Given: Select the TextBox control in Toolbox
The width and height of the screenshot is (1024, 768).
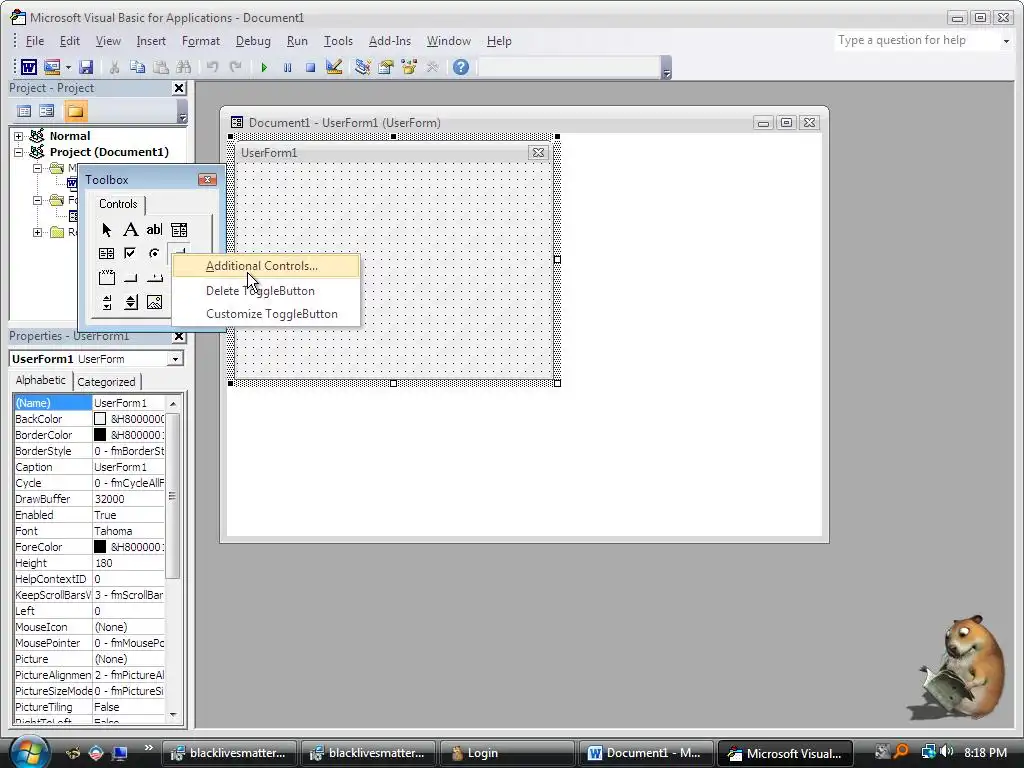Looking at the screenshot, I should 154,230.
